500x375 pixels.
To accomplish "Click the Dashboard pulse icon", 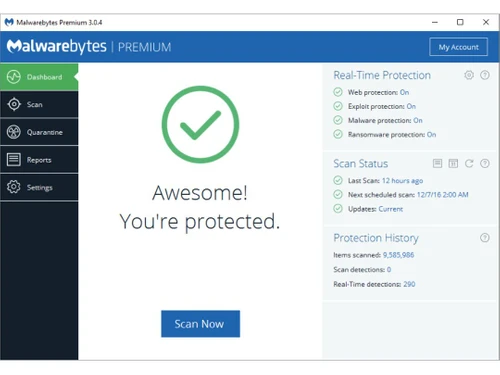I will pos(14,77).
